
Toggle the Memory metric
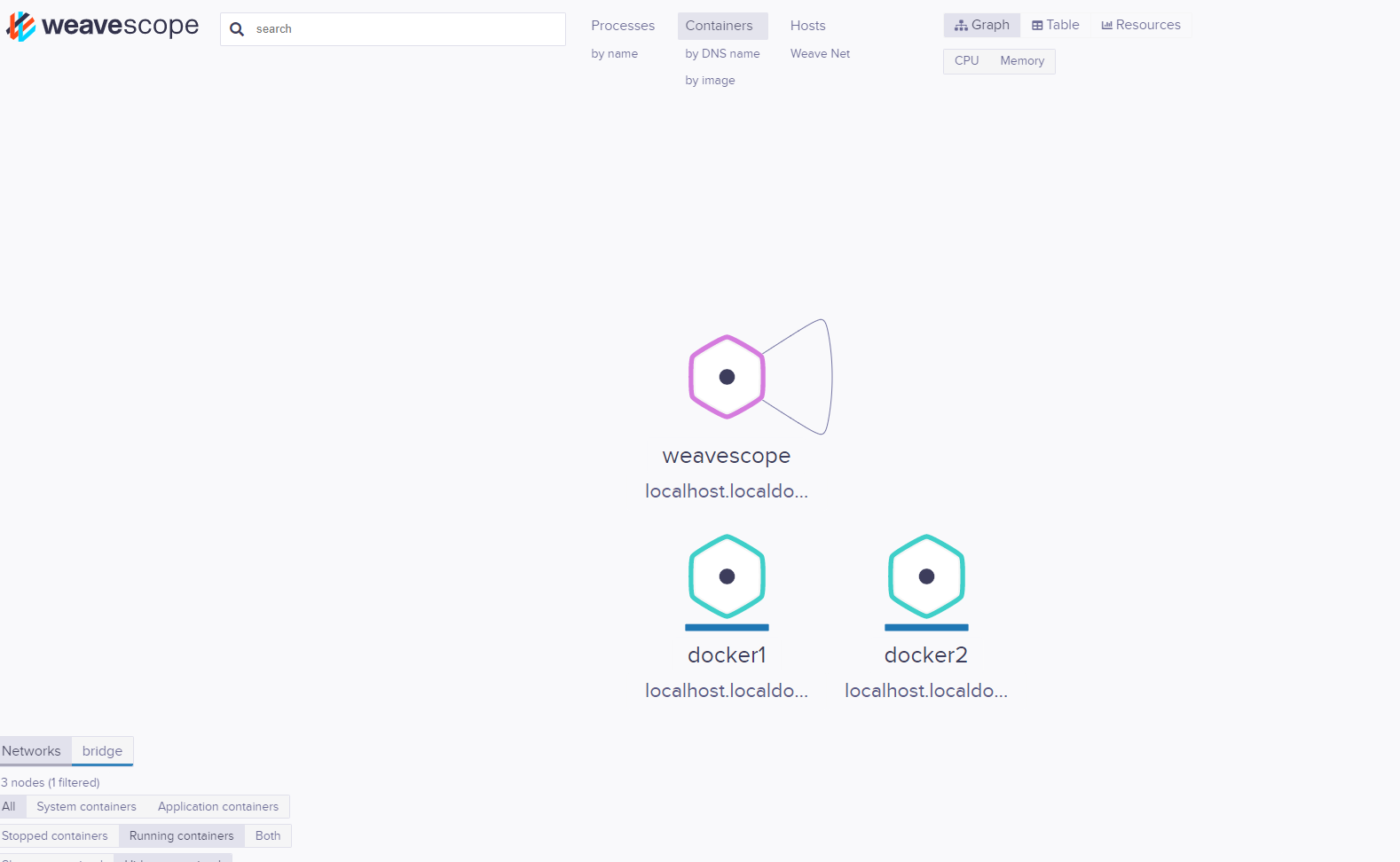point(1022,61)
